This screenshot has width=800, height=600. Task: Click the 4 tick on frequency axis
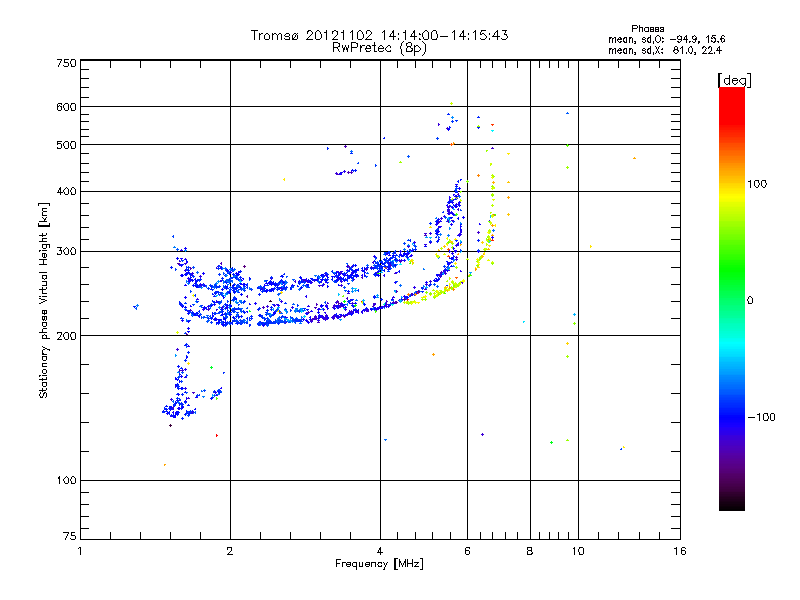click(x=380, y=551)
